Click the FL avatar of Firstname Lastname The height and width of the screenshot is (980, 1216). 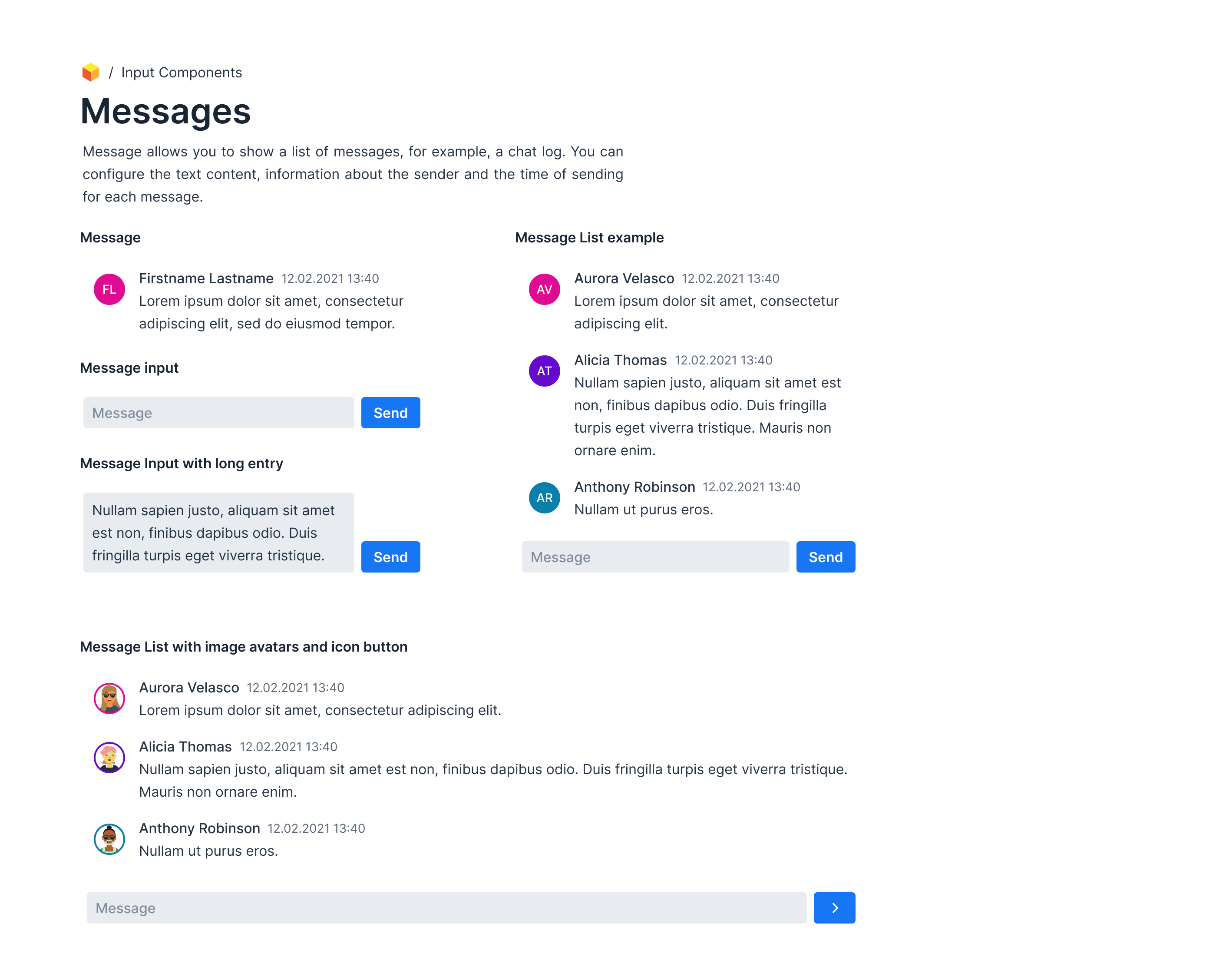(x=109, y=290)
